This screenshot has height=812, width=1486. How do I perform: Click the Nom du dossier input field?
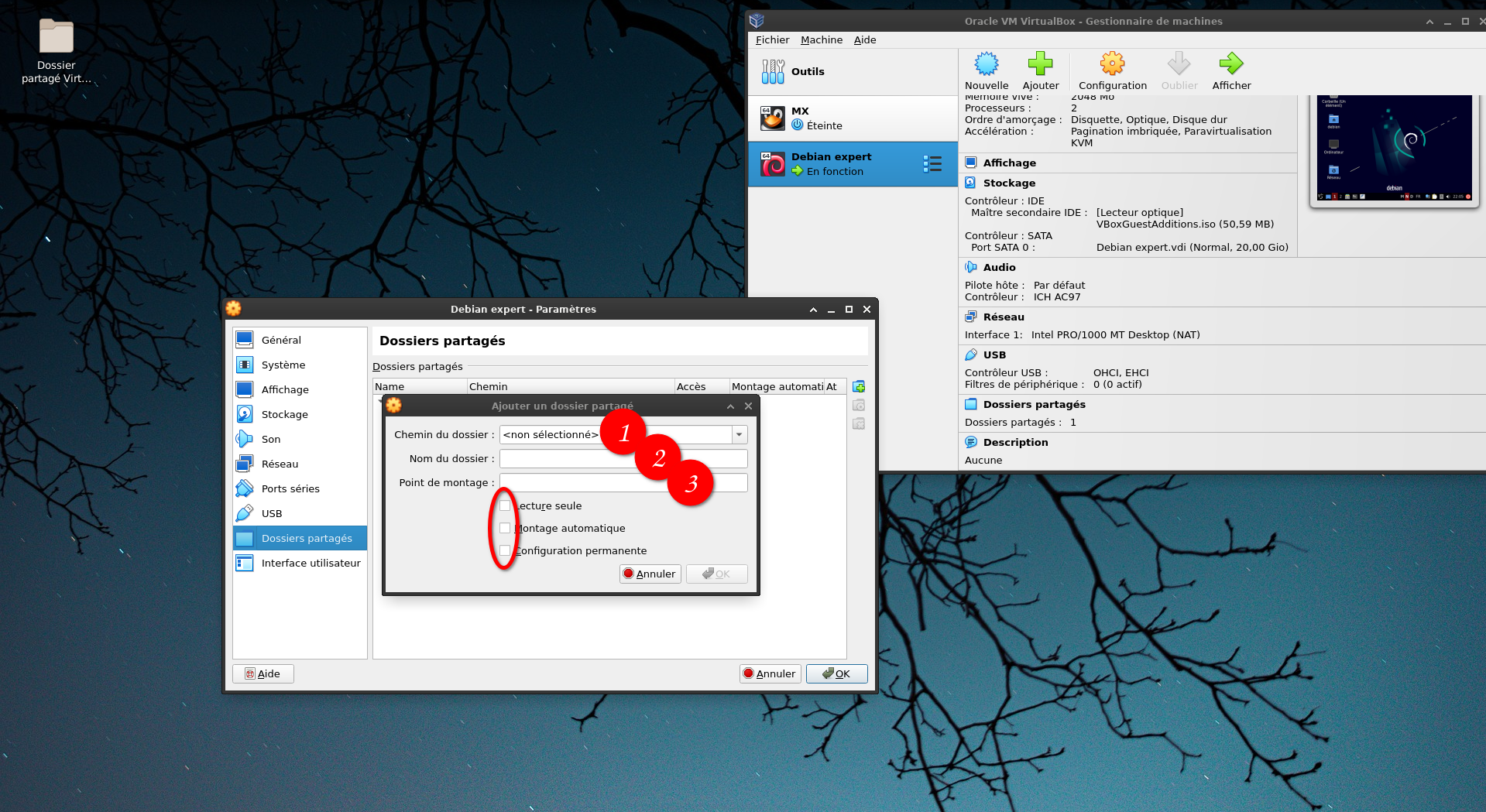tap(623, 458)
